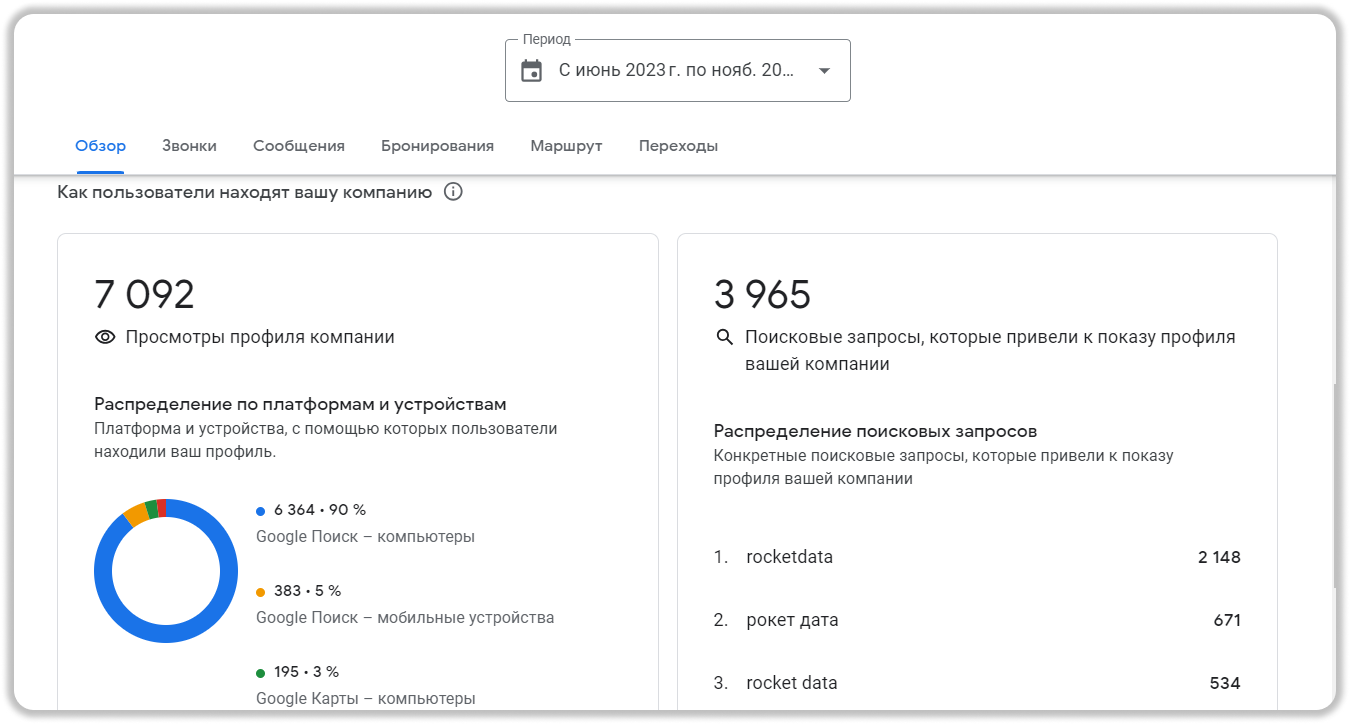Open the Сообщения tab

(x=299, y=146)
